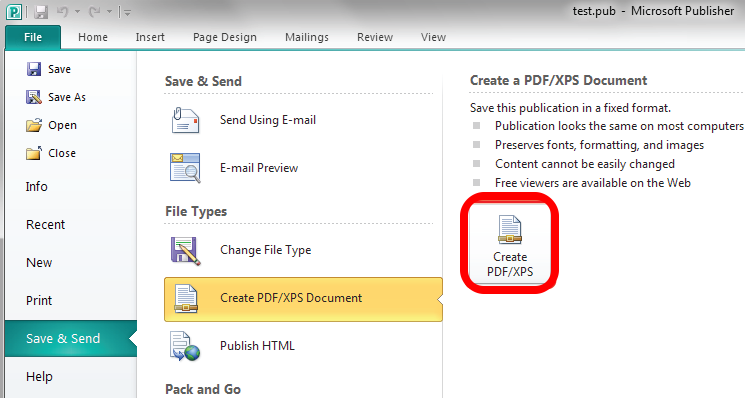Select Create PDF/XPS Document entry
Viewport: 745px width, 398px height.
(x=303, y=299)
